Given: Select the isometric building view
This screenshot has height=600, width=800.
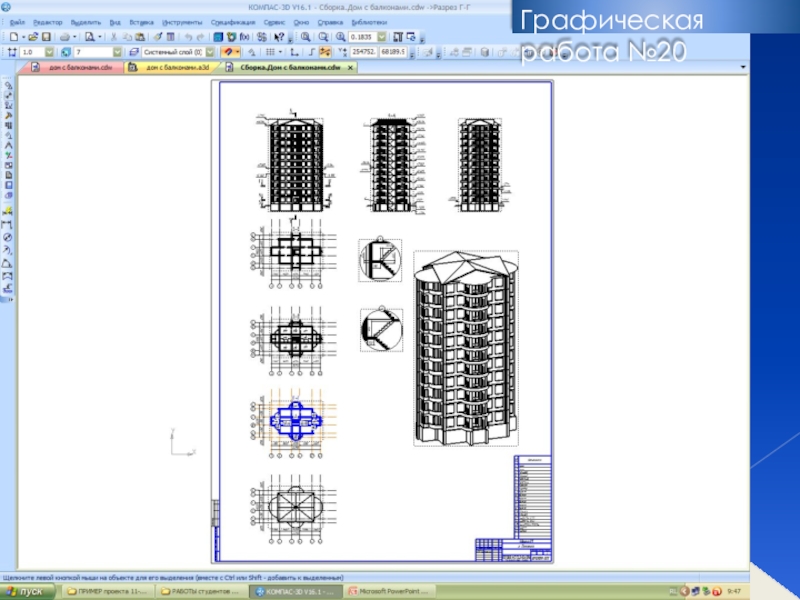Looking at the screenshot, I should [466, 348].
